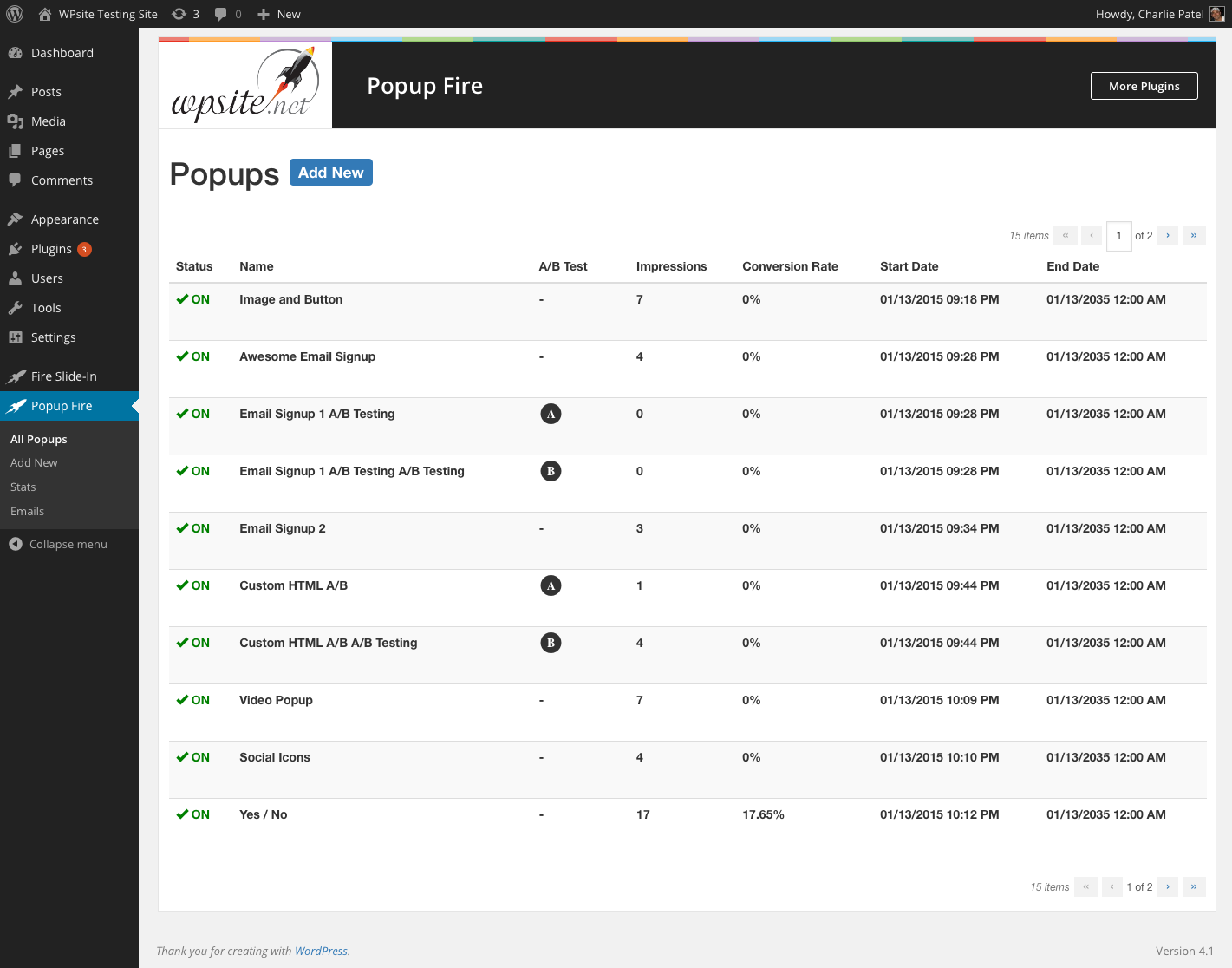Click the blue Add New button

(x=331, y=173)
